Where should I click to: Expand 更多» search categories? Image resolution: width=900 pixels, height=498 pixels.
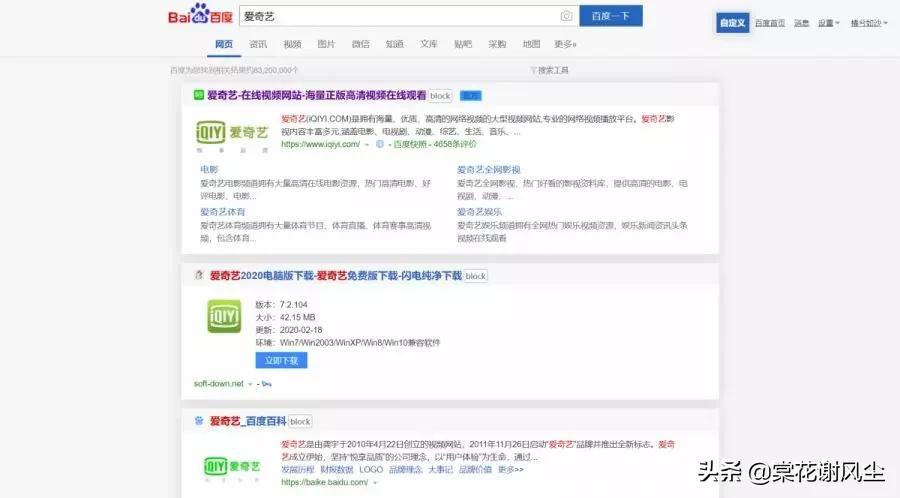(565, 44)
